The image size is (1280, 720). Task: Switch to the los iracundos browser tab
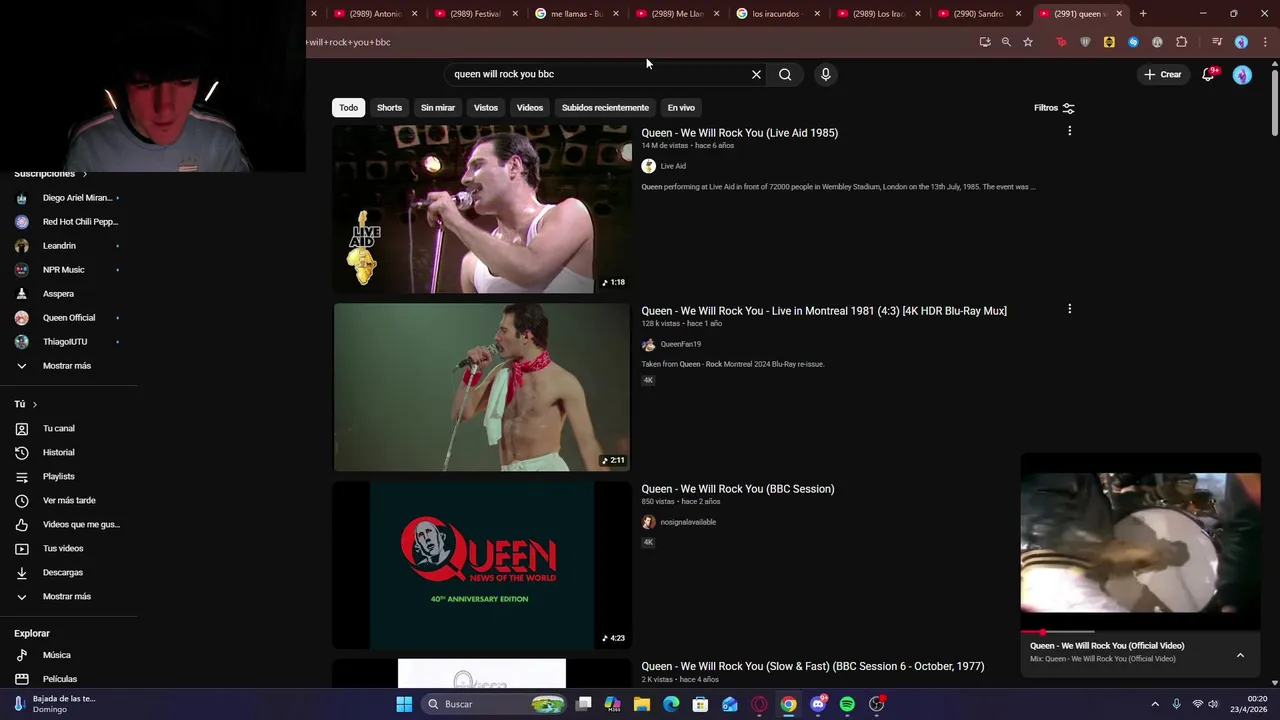pos(776,14)
